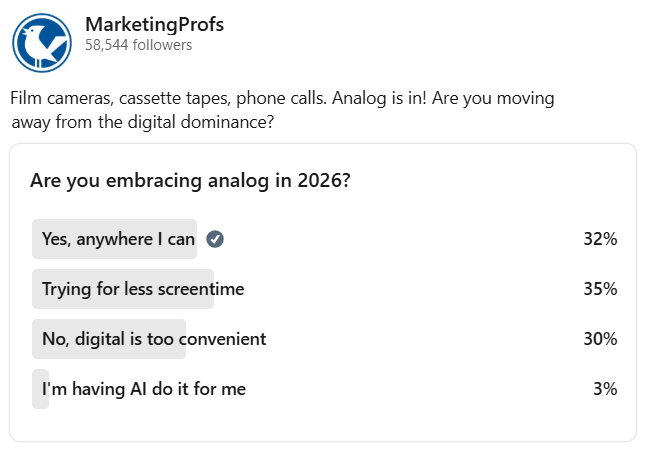Click the 32% result value
This screenshot has height=450, width=645.
(600, 239)
